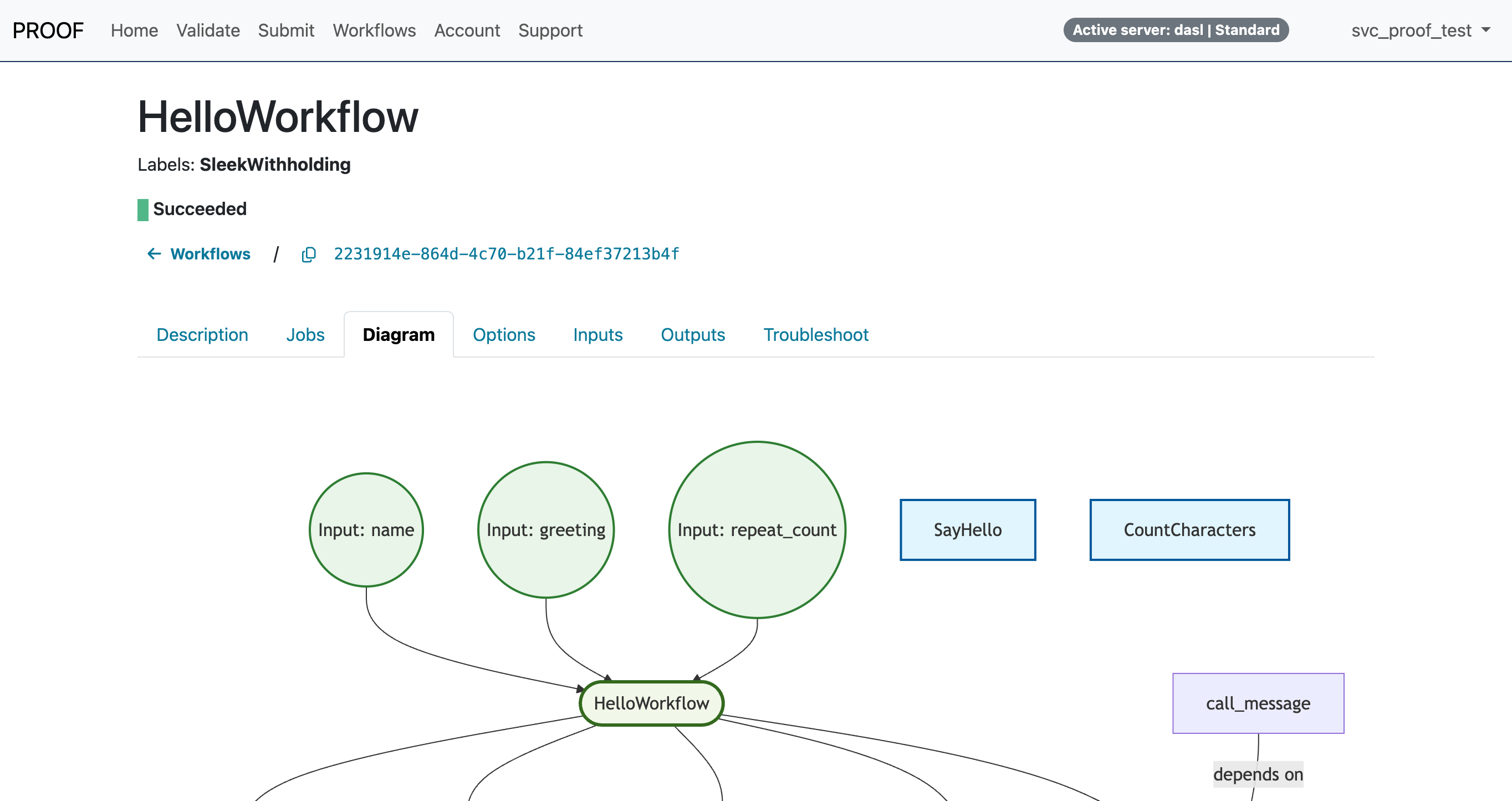Viewport: 1512px width, 801px height.
Task: Open Validate in the navigation bar
Action: click(208, 30)
